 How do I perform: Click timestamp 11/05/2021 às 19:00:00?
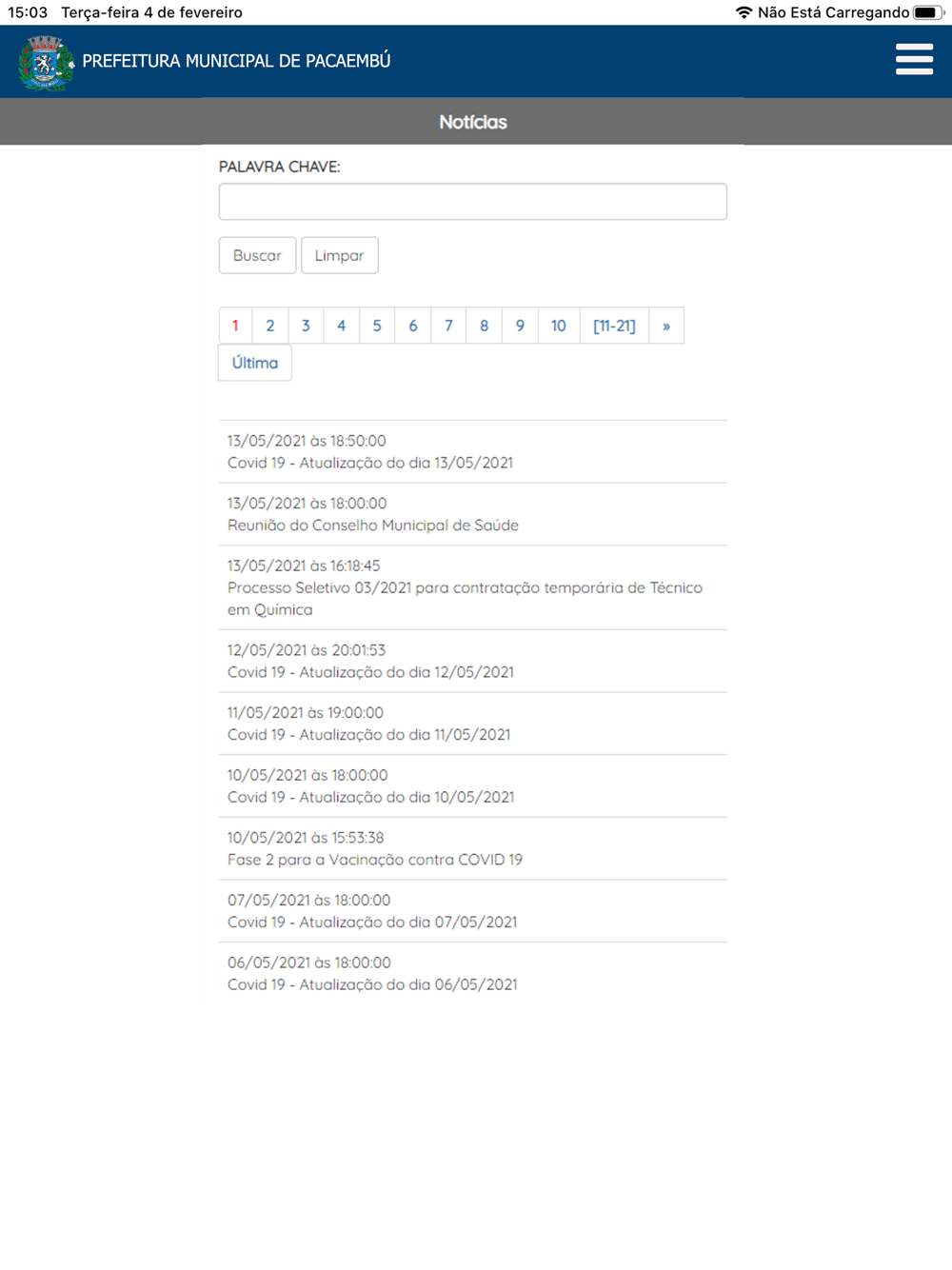306,713
